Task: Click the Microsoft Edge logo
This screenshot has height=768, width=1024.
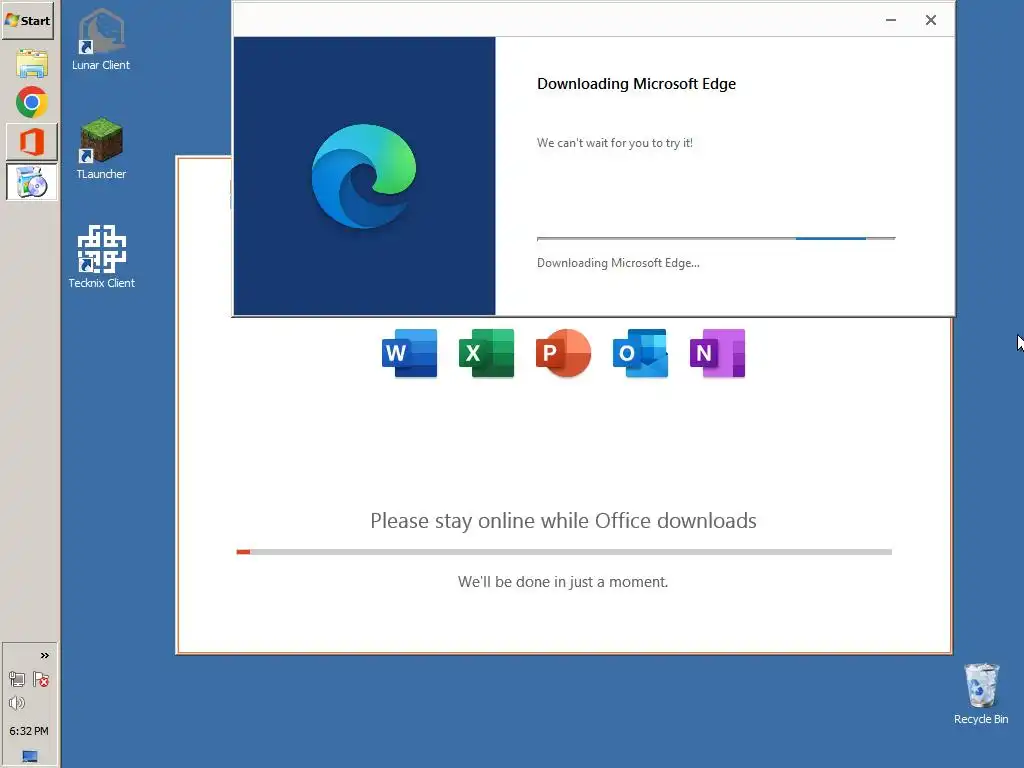Action: point(364,176)
